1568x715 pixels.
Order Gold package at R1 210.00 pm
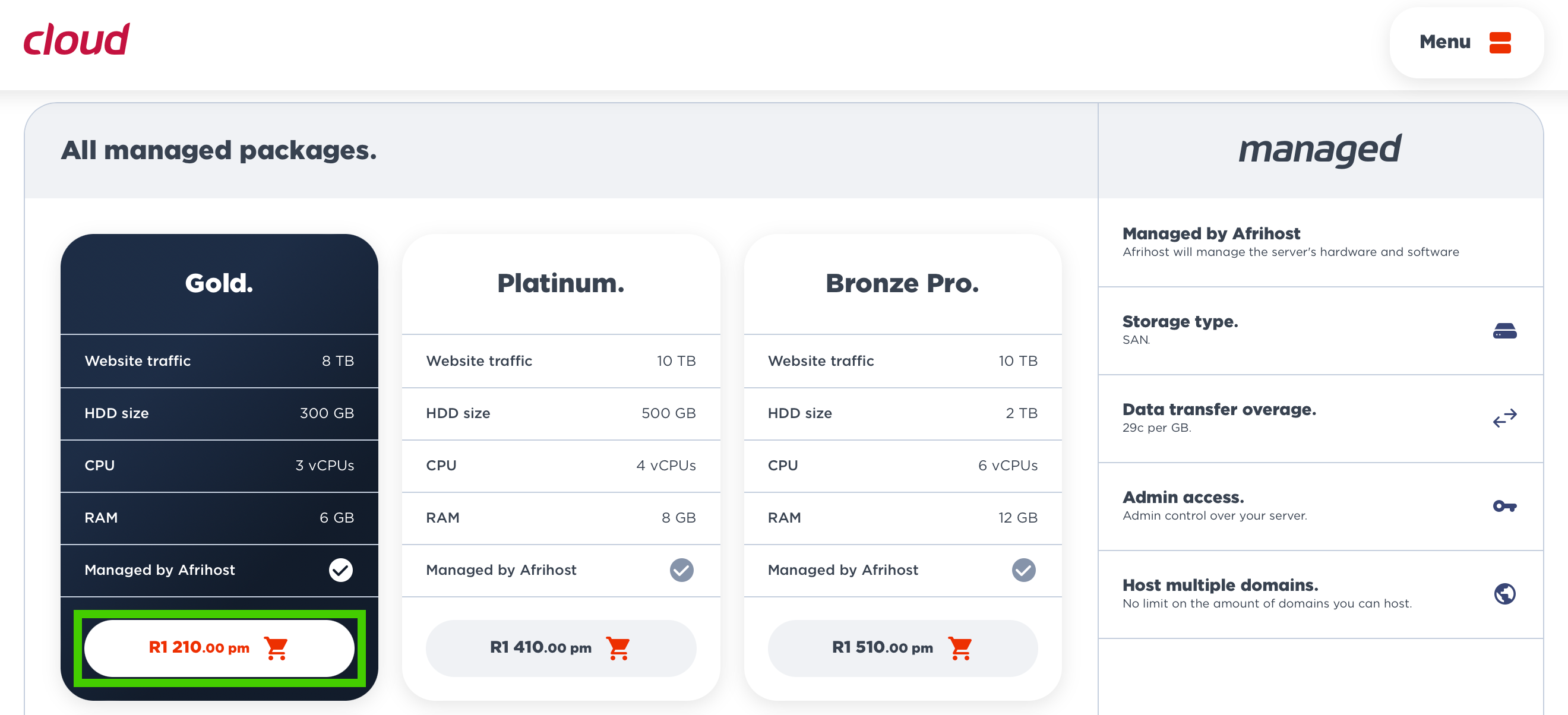[200, 647]
